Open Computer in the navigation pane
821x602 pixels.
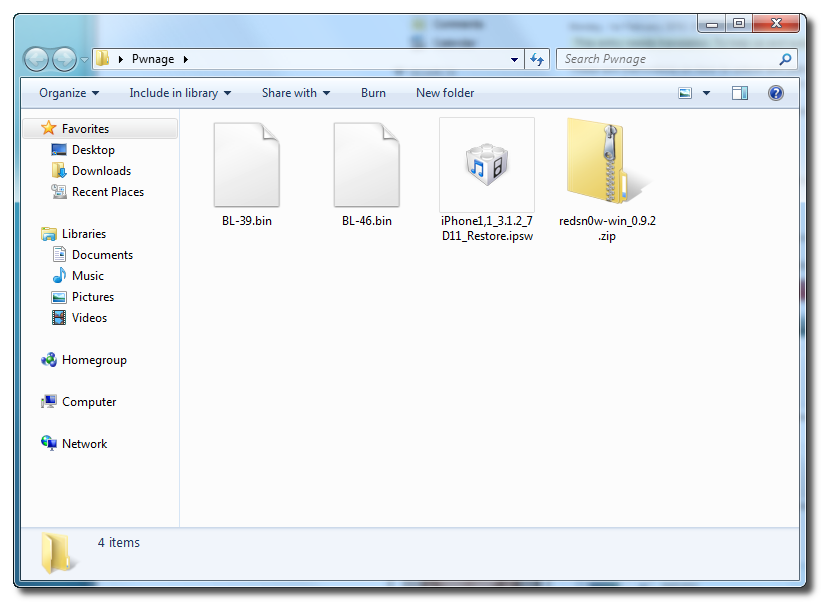point(89,402)
